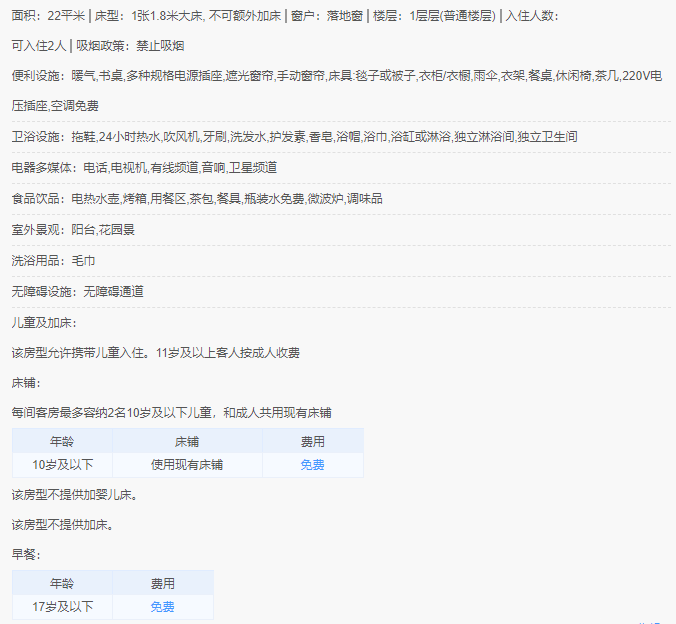Image resolution: width=676 pixels, height=624 pixels.
Task: Click the 压插座,空调免费 text
Action: coord(55,106)
